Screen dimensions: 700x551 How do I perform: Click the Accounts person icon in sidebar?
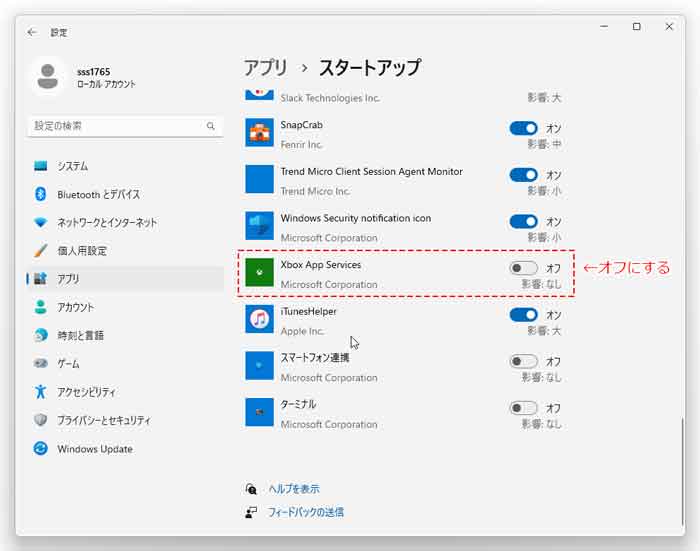[x=41, y=307]
